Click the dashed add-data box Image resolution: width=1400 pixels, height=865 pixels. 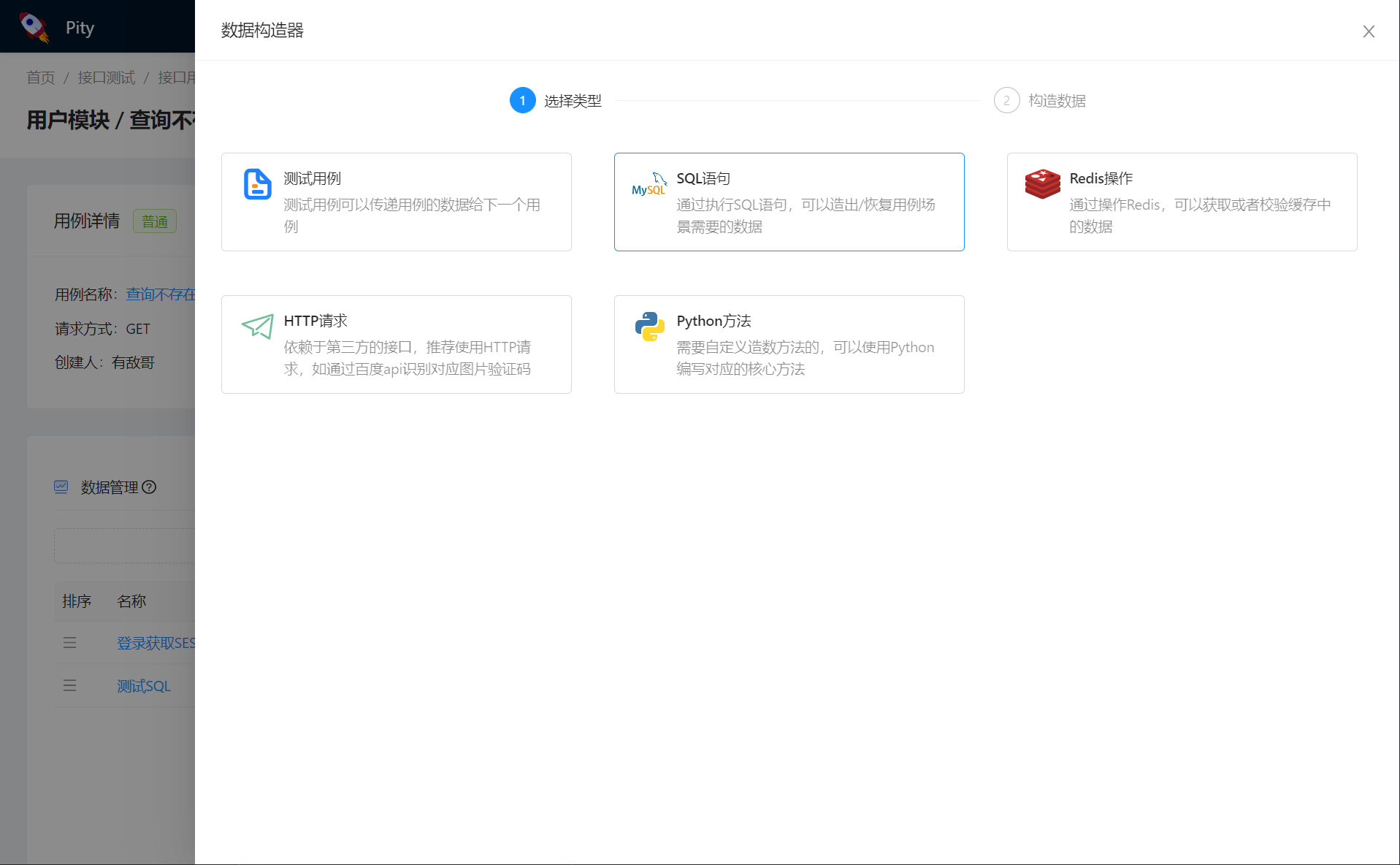tap(124, 546)
